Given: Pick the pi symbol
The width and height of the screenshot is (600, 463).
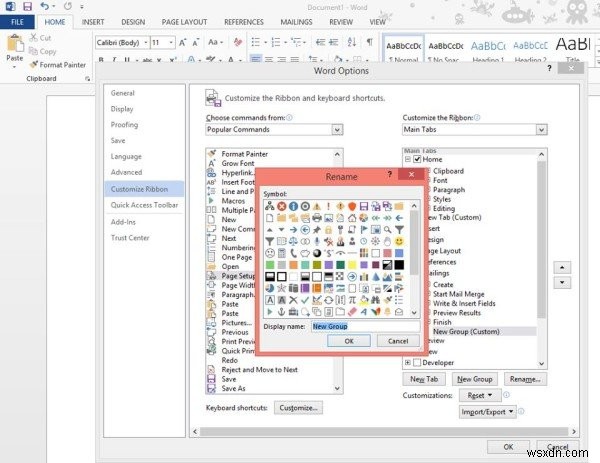Looking at the screenshot, I should [x=352, y=300].
